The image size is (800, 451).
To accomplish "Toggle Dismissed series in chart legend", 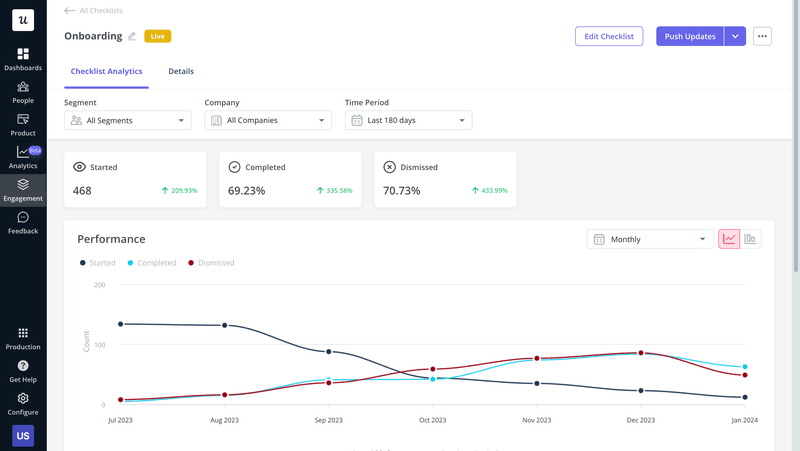I will pyautogui.click(x=211, y=263).
